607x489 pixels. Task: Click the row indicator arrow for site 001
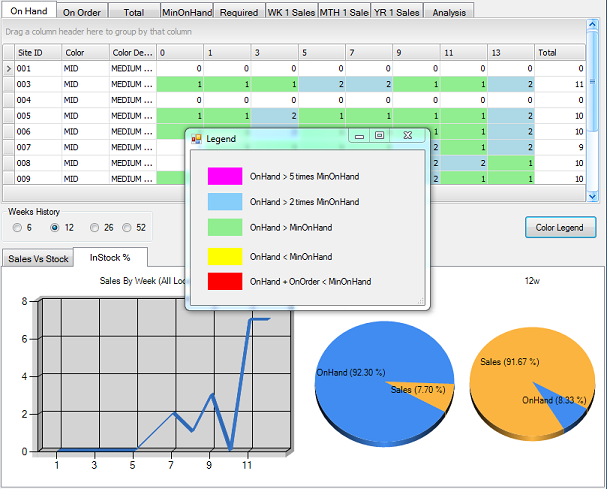(9, 69)
